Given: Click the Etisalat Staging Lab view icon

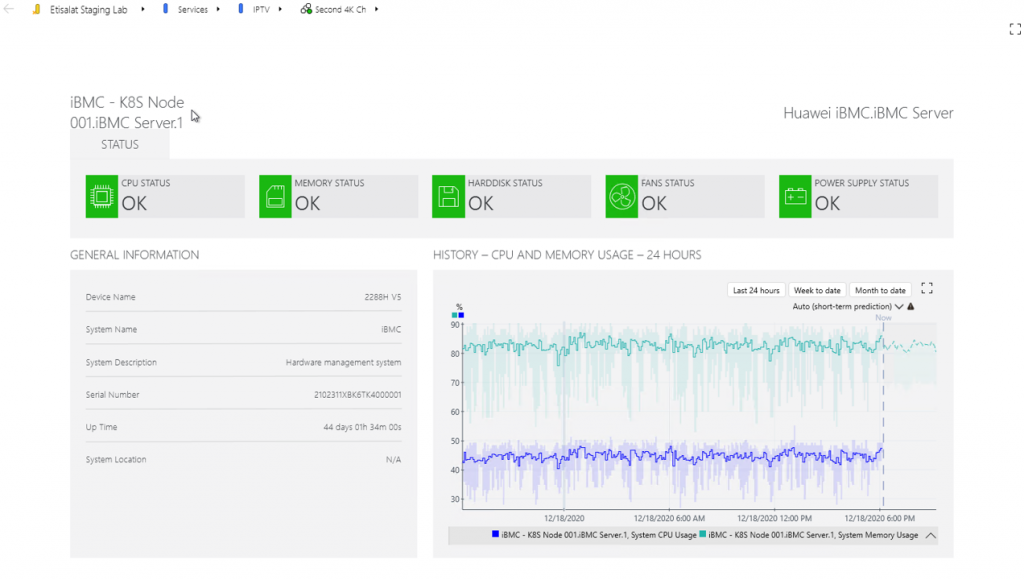Looking at the screenshot, I should (37, 9).
